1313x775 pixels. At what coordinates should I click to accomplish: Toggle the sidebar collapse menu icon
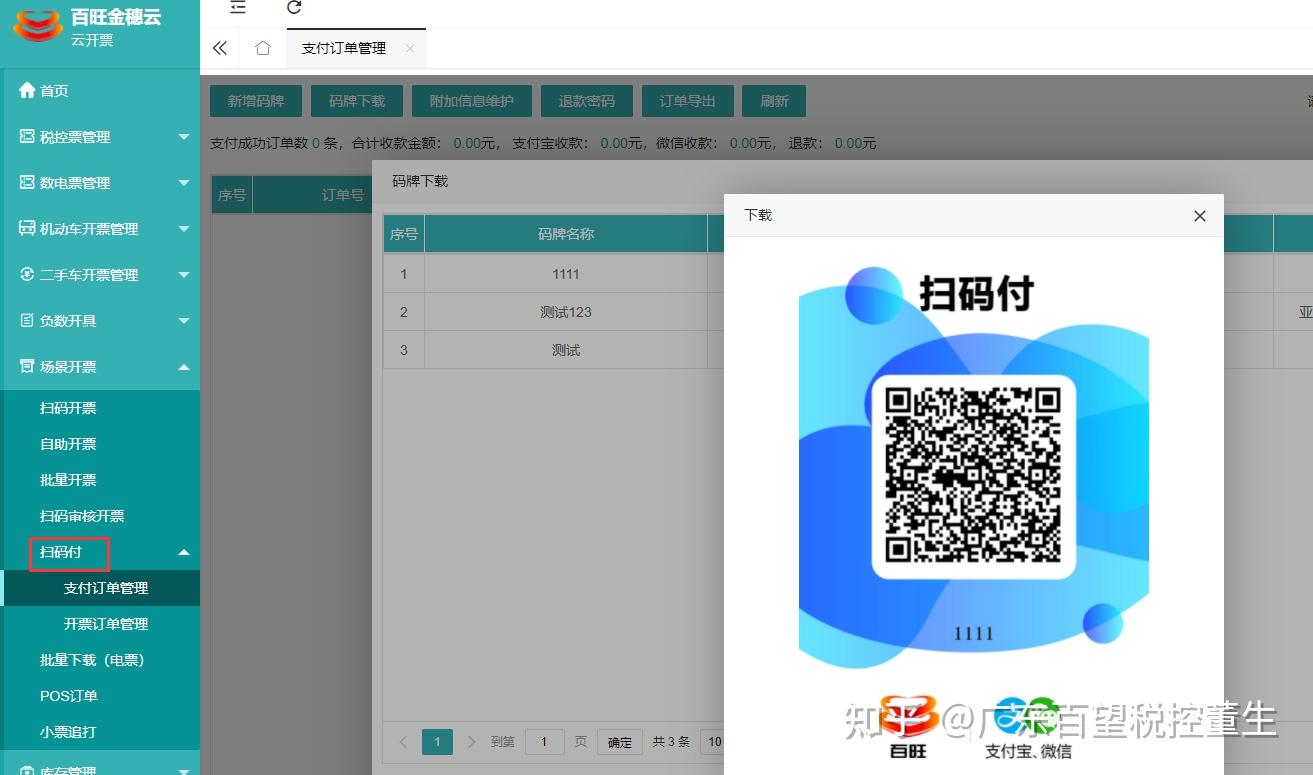point(237,7)
